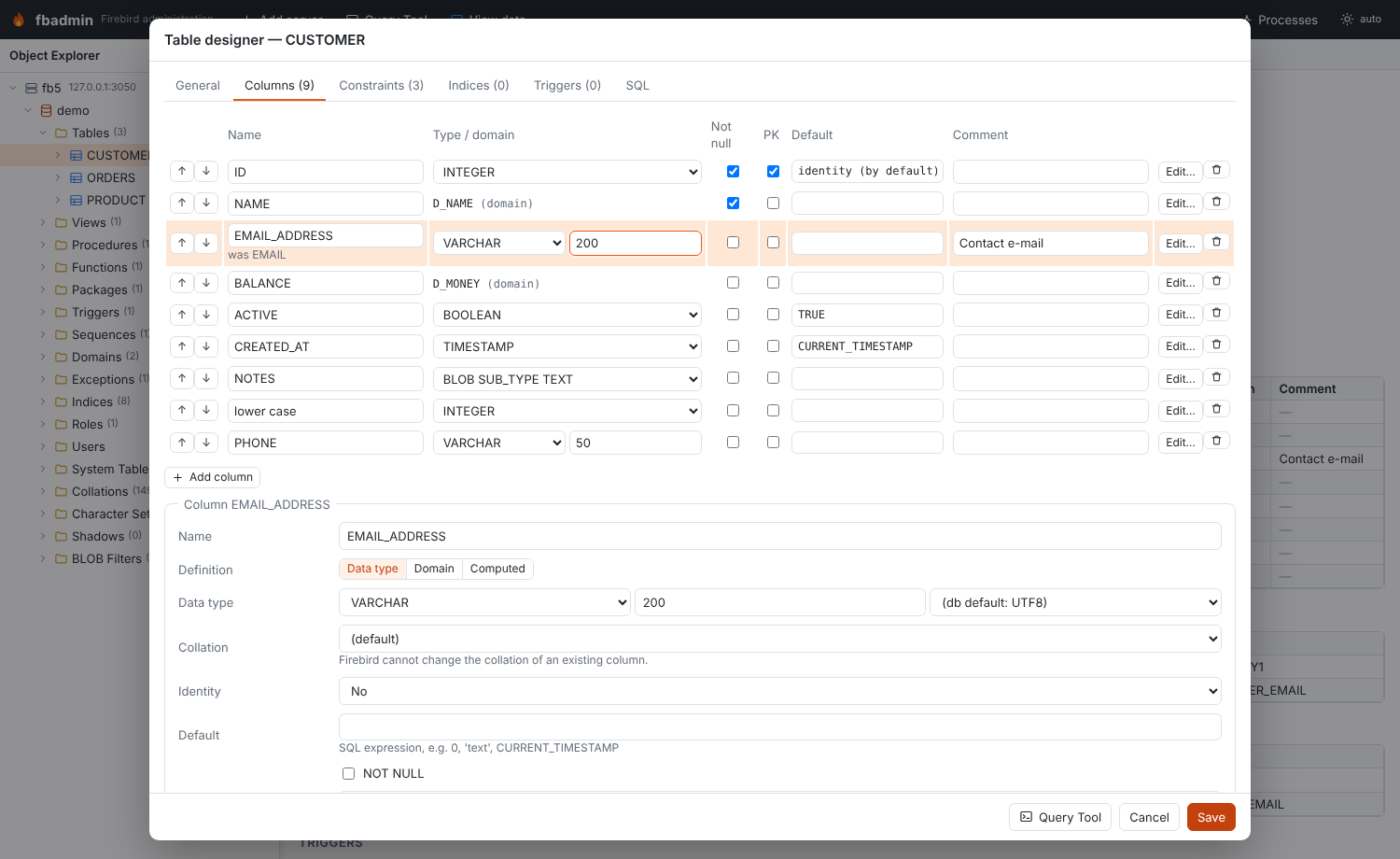Open the SQL tab
Image resolution: width=1400 pixels, height=859 pixels.
pos(637,85)
